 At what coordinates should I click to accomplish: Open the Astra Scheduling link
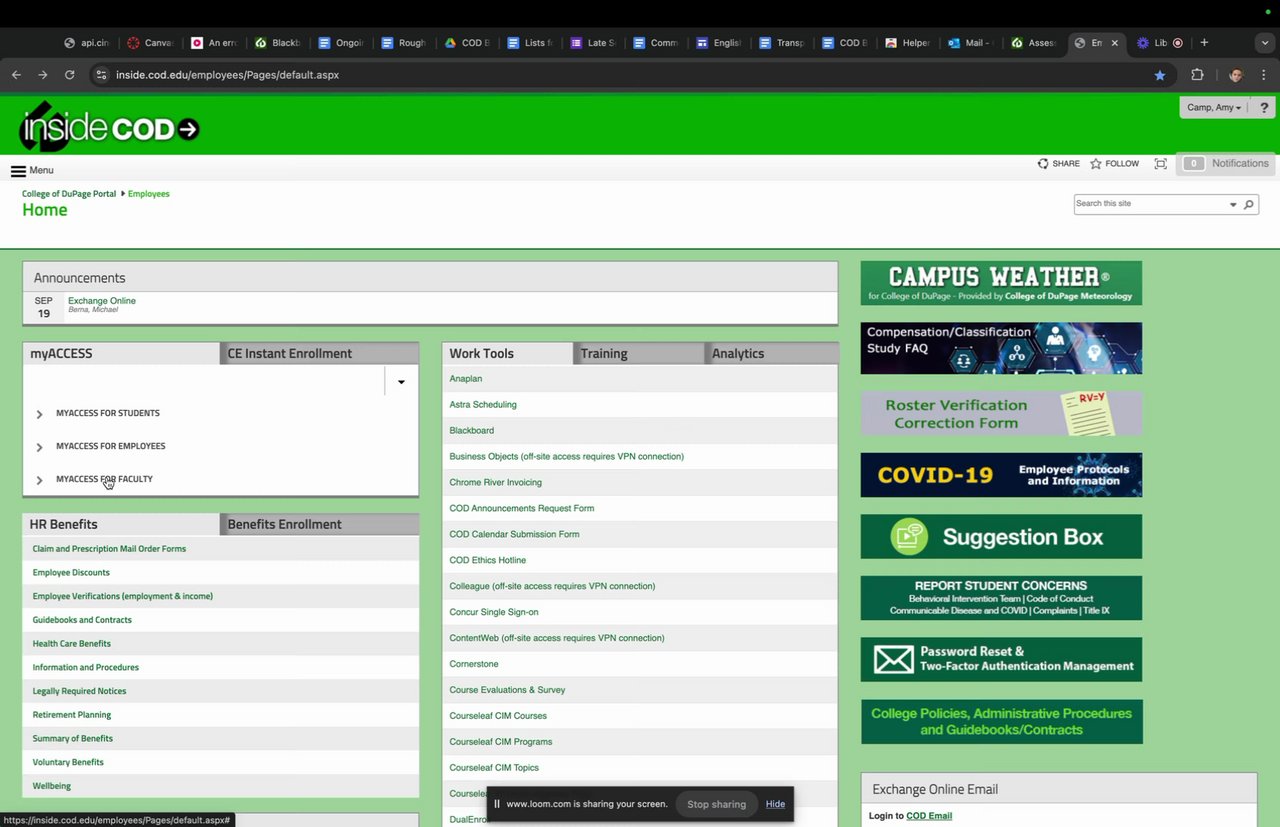pyautogui.click(x=483, y=405)
